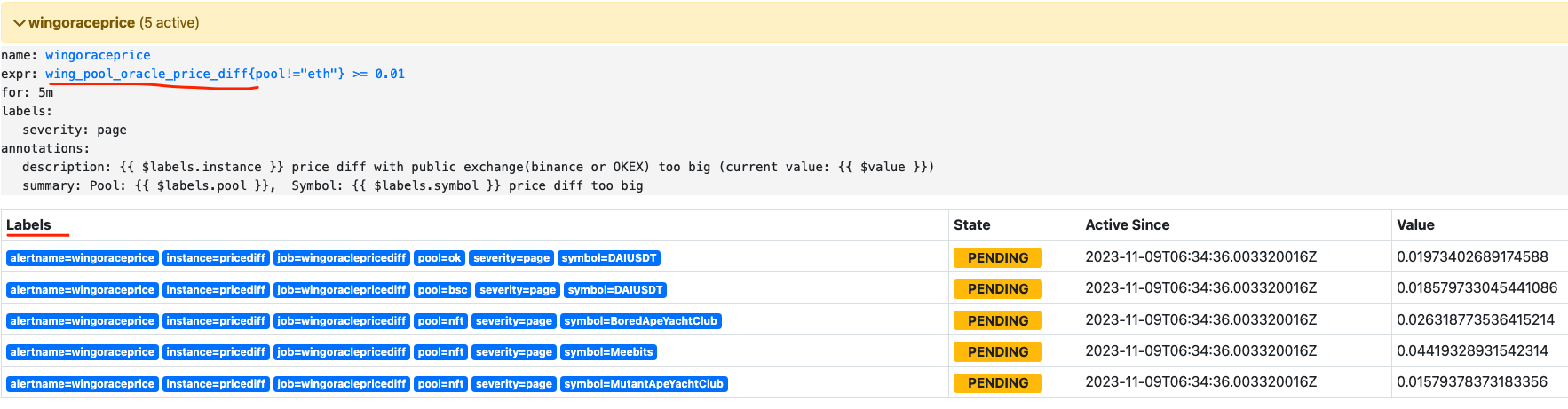The width and height of the screenshot is (1568, 409).
Task: Click the pool=ok label badge
Action: pos(440,258)
